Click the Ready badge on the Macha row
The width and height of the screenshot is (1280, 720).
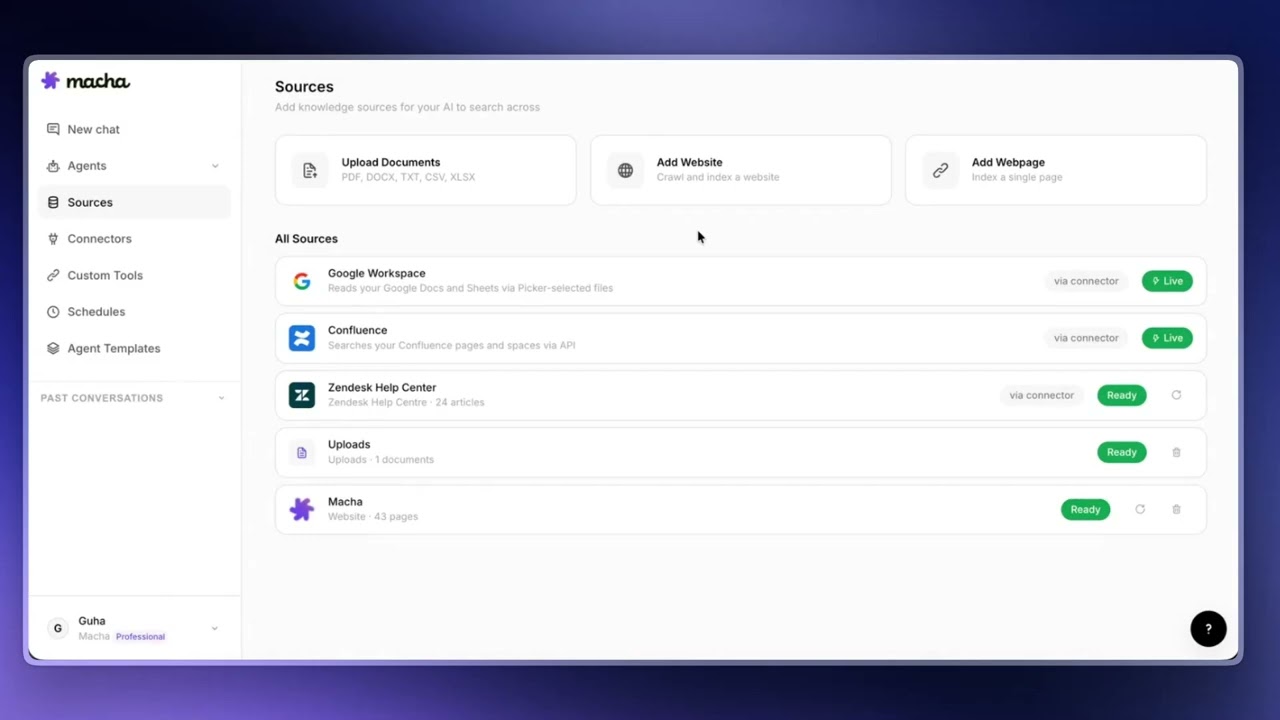coord(1086,510)
